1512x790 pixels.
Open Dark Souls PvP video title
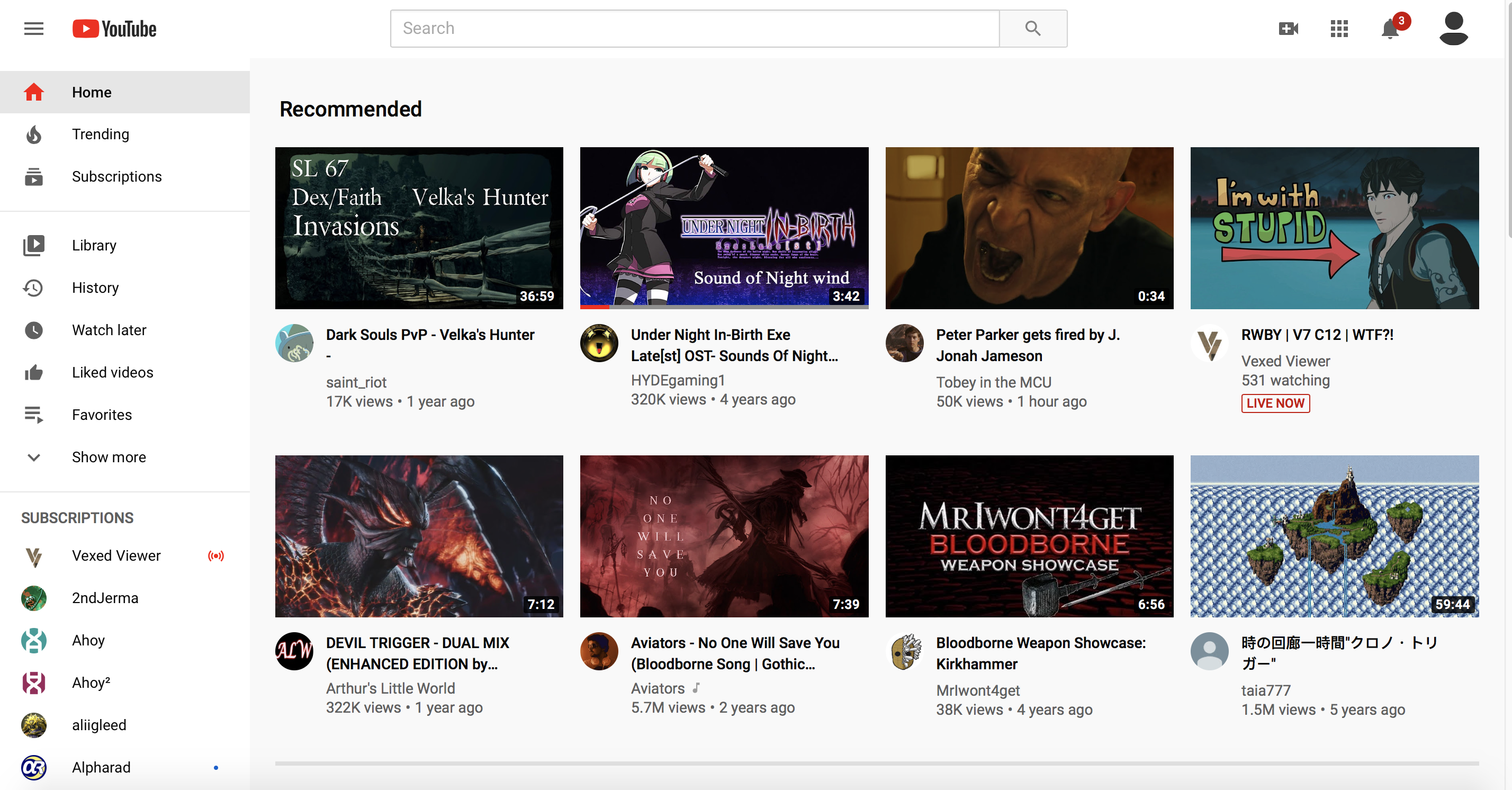point(430,345)
